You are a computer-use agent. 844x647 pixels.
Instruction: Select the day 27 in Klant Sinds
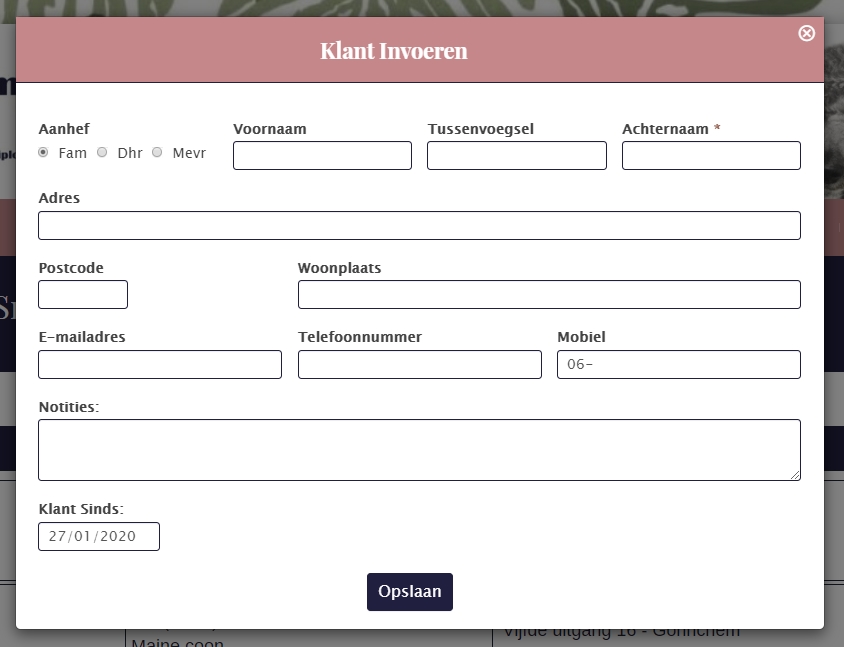click(57, 537)
